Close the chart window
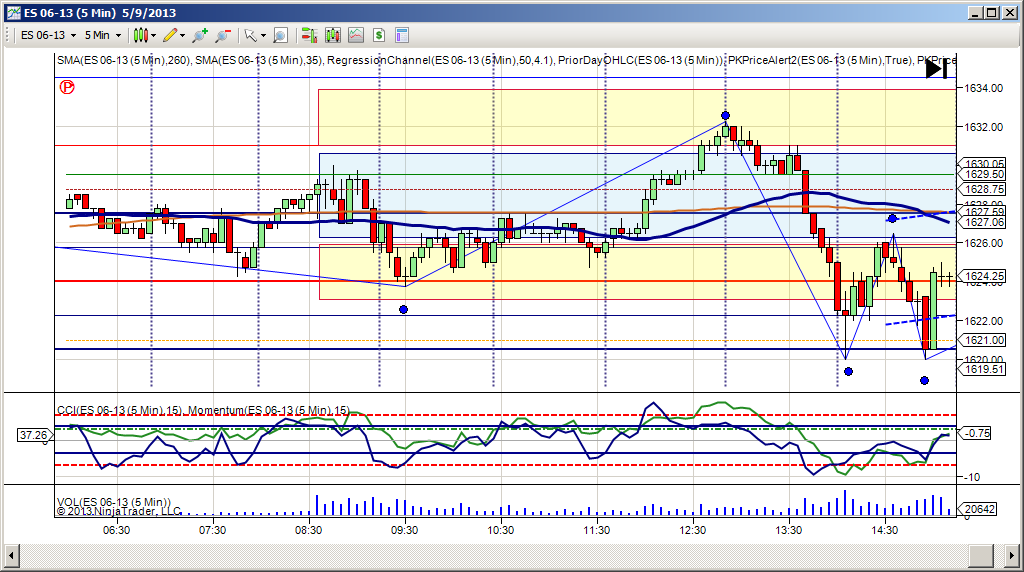The width and height of the screenshot is (1024, 572). pyautogui.click(x=1009, y=12)
